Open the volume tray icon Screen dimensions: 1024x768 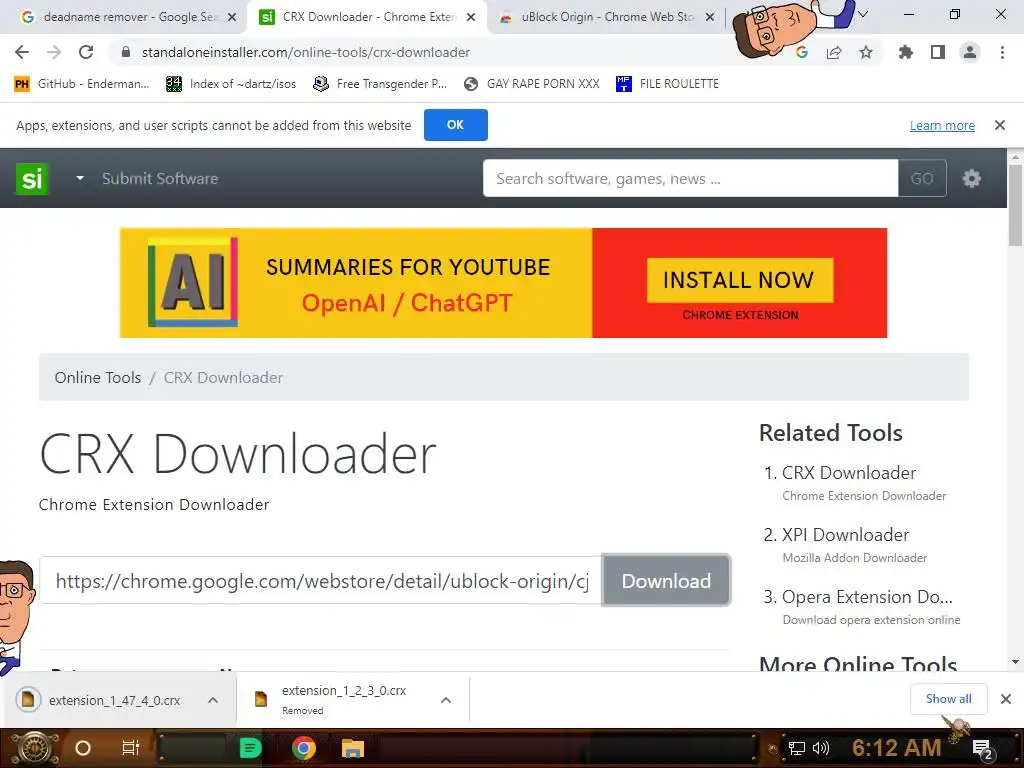(820, 748)
